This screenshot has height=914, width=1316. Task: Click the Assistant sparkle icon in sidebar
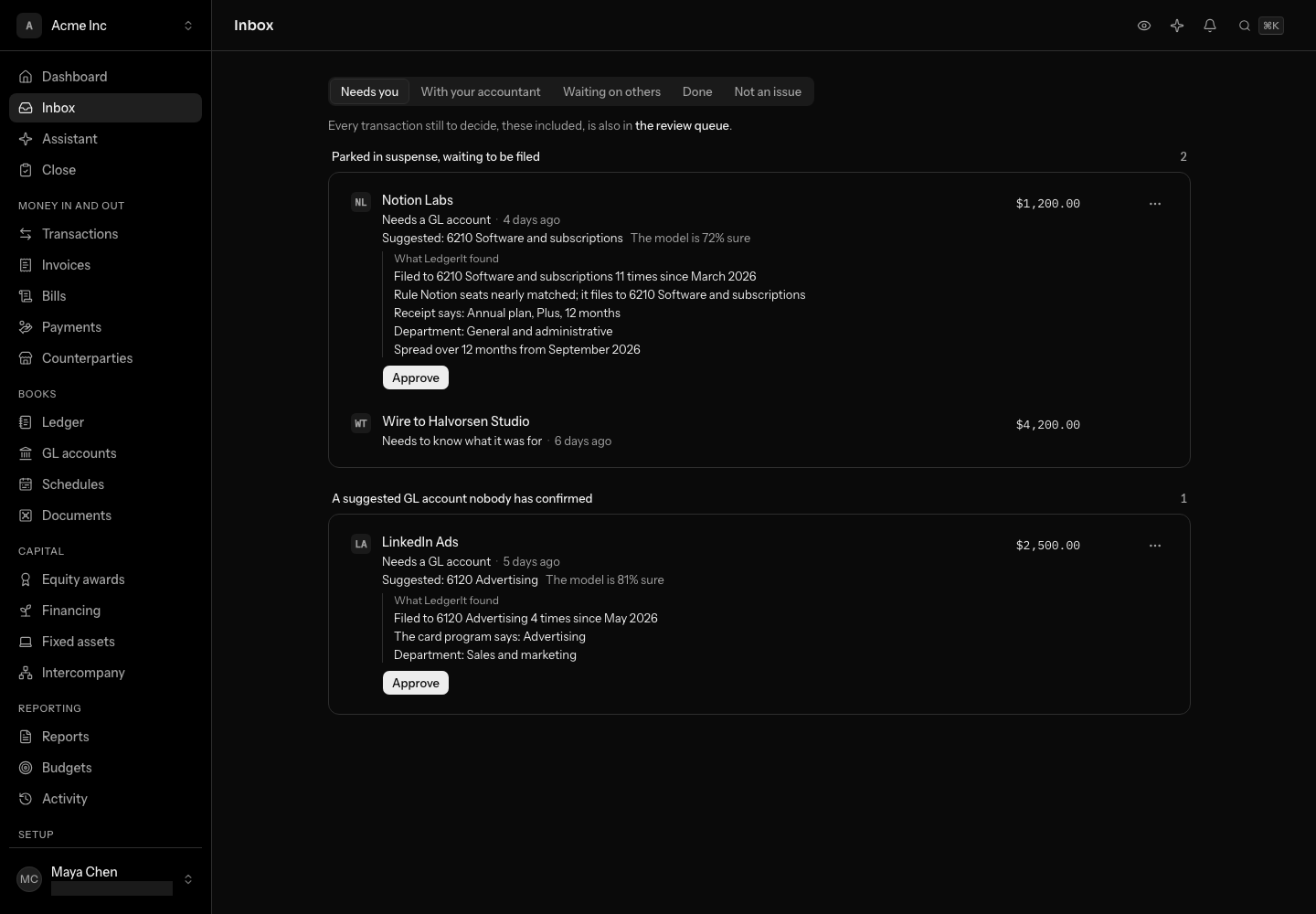click(26, 139)
